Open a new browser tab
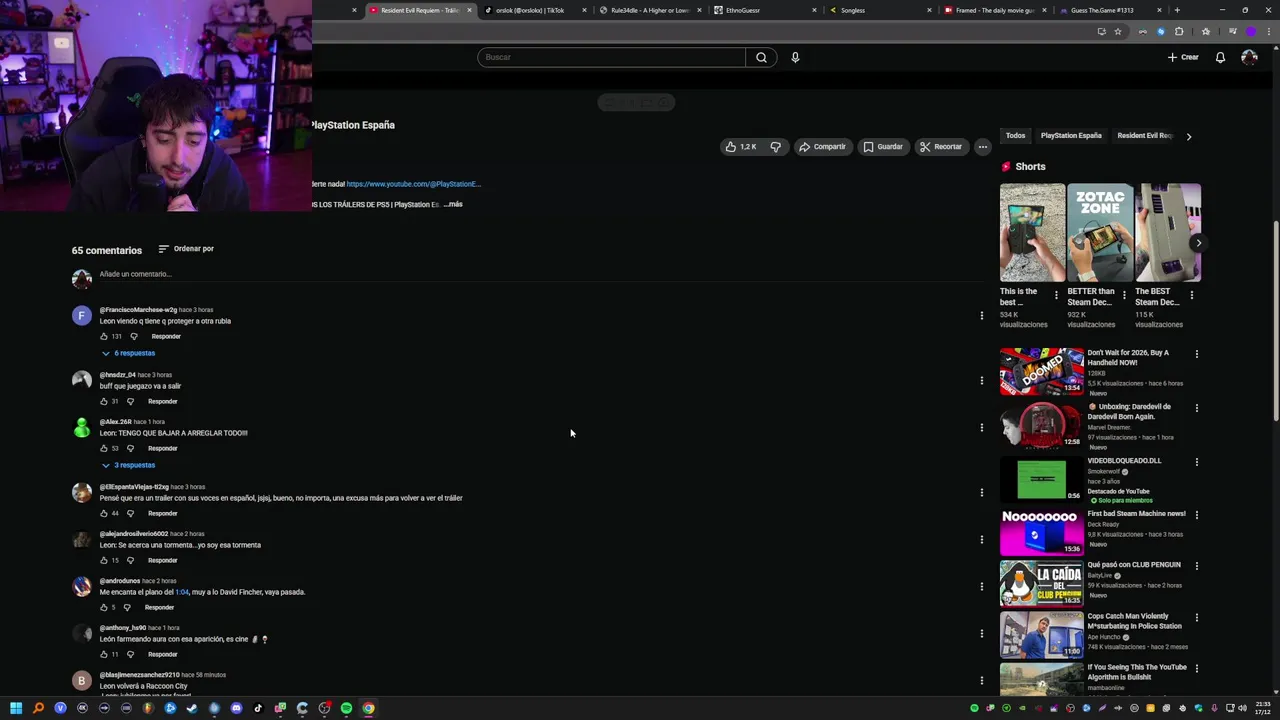The height and width of the screenshot is (720, 1280). (x=1177, y=10)
